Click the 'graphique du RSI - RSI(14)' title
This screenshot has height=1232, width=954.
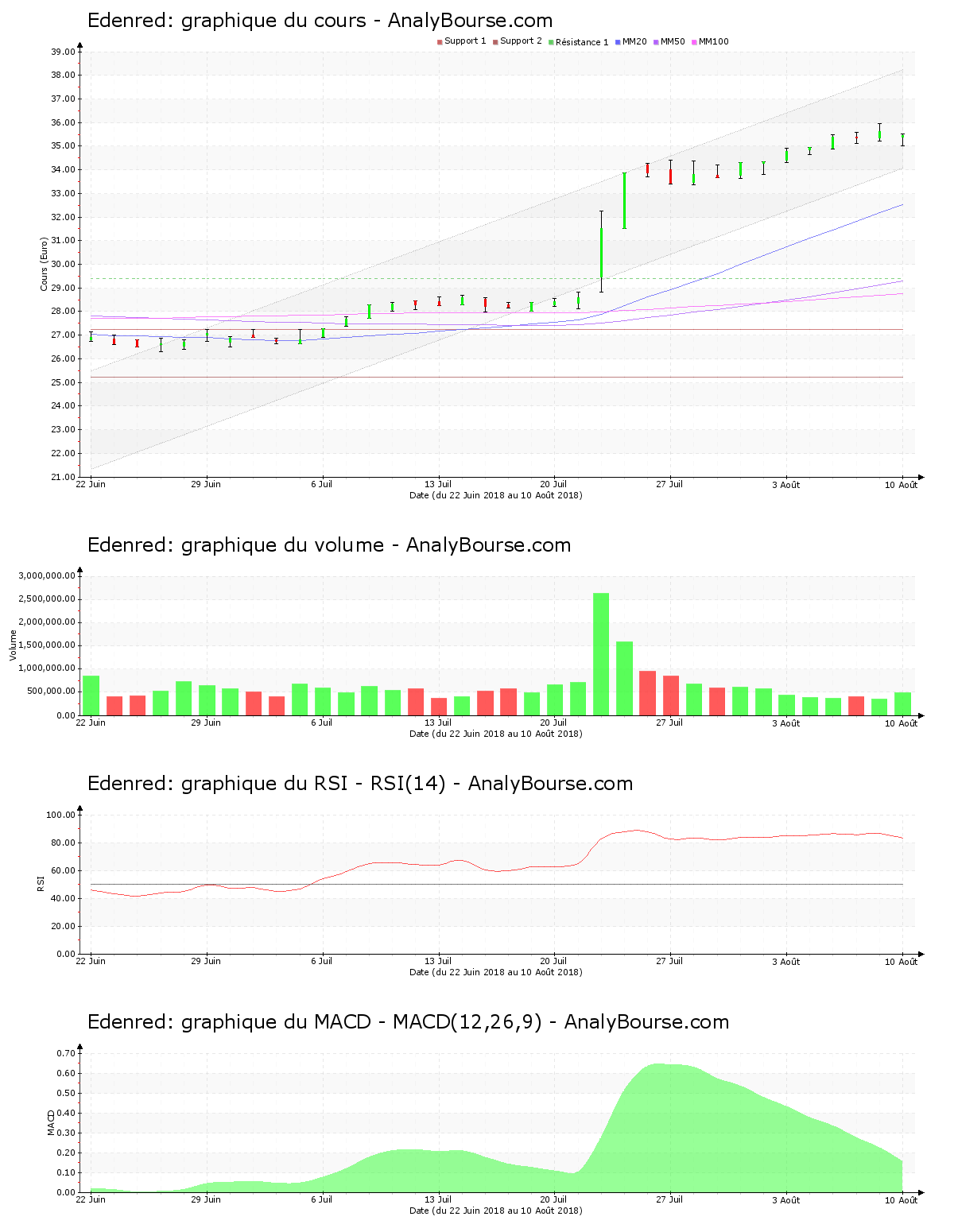click(314, 784)
